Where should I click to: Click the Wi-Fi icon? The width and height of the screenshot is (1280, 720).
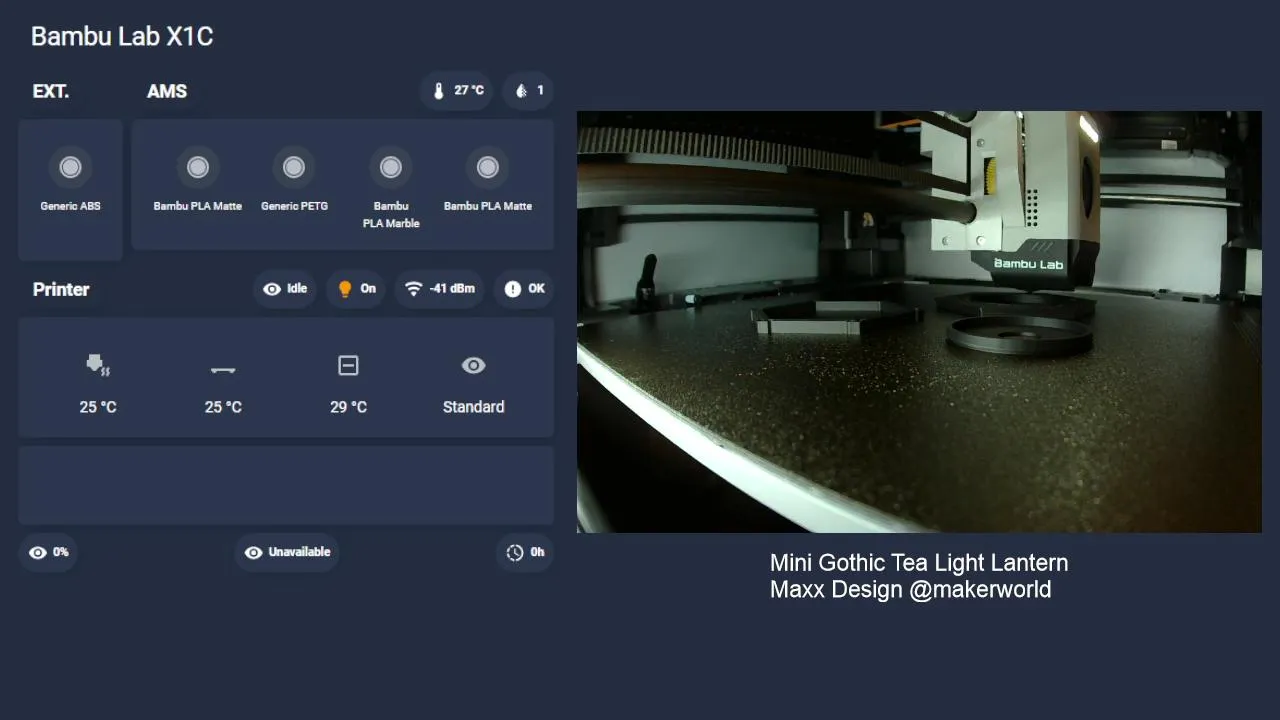413,289
